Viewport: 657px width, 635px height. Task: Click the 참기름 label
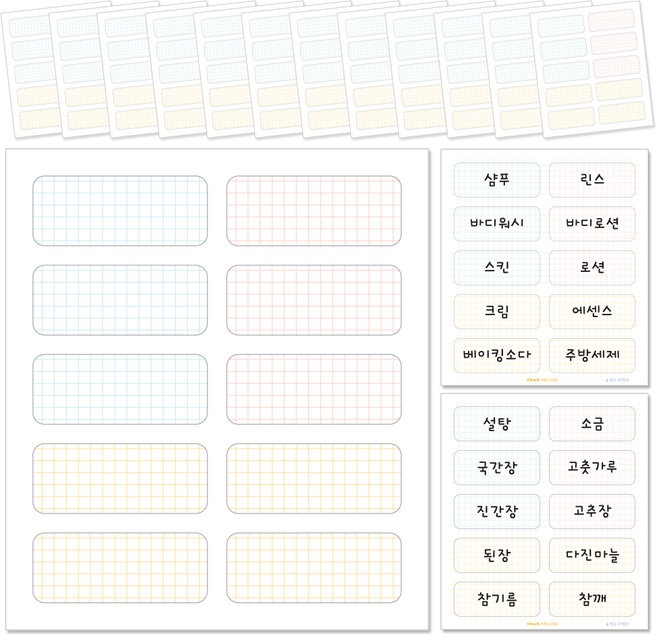click(497, 599)
